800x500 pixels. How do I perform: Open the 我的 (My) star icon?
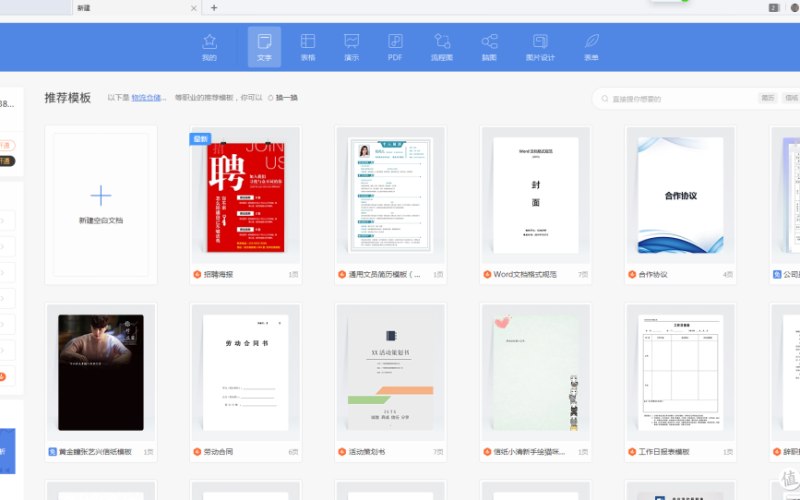point(209,47)
